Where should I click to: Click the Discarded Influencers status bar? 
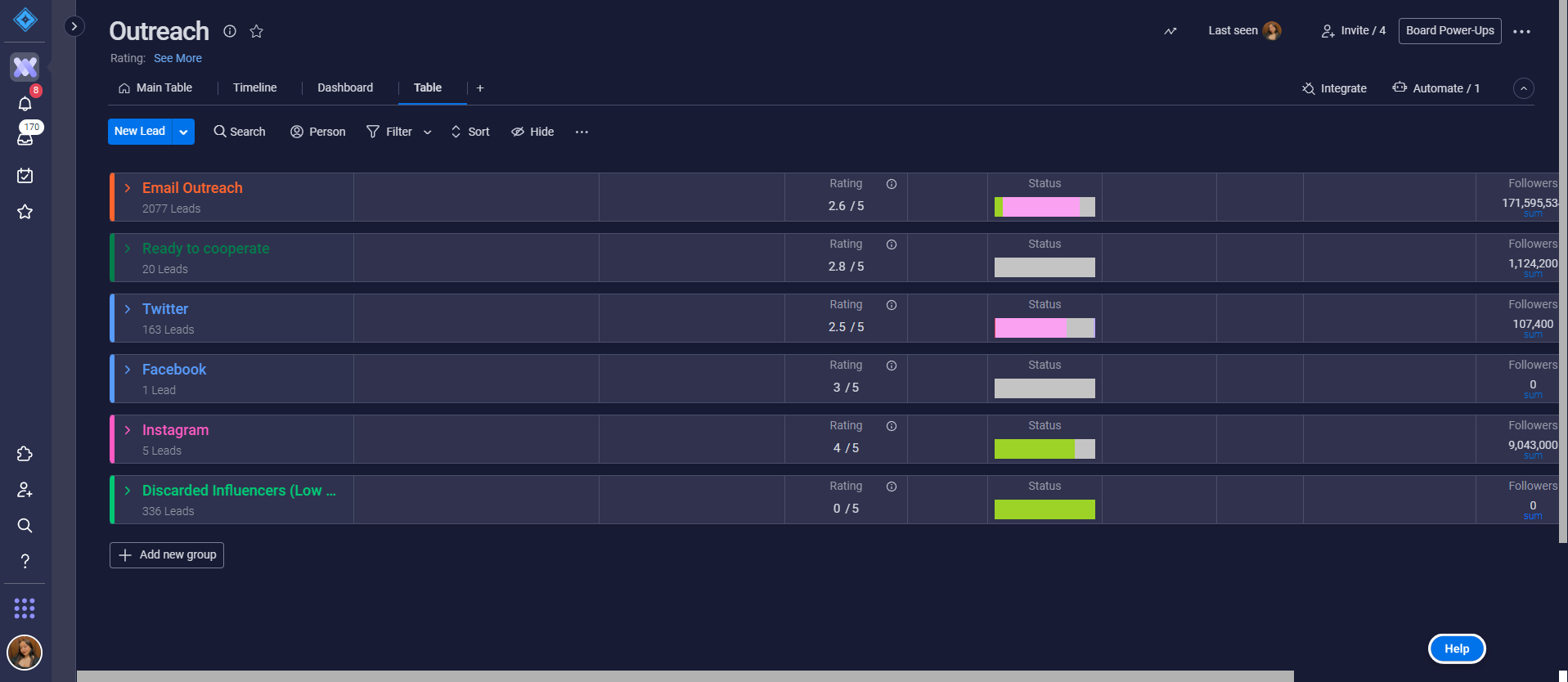tap(1045, 509)
